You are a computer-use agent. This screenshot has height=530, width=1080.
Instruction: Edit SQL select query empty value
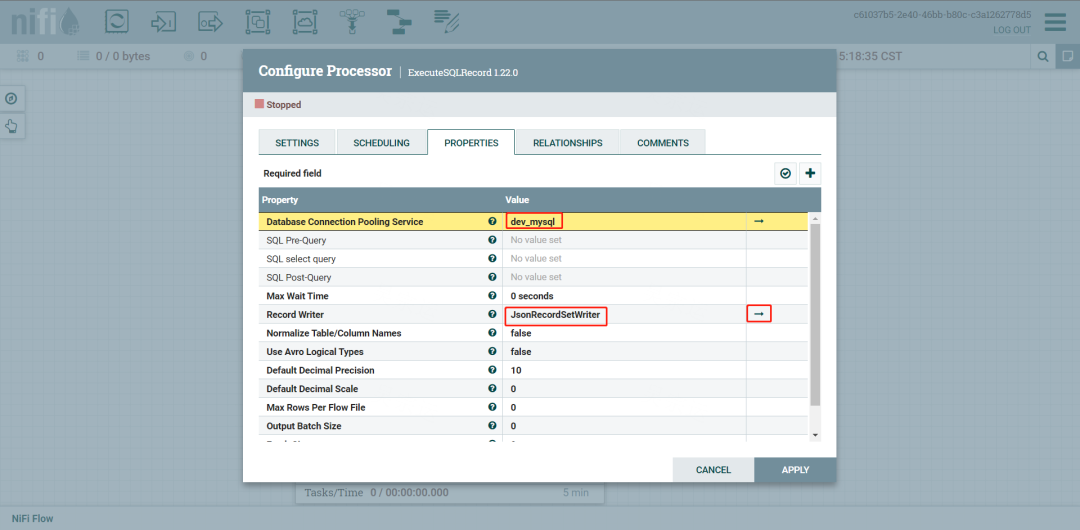(625, 258)
